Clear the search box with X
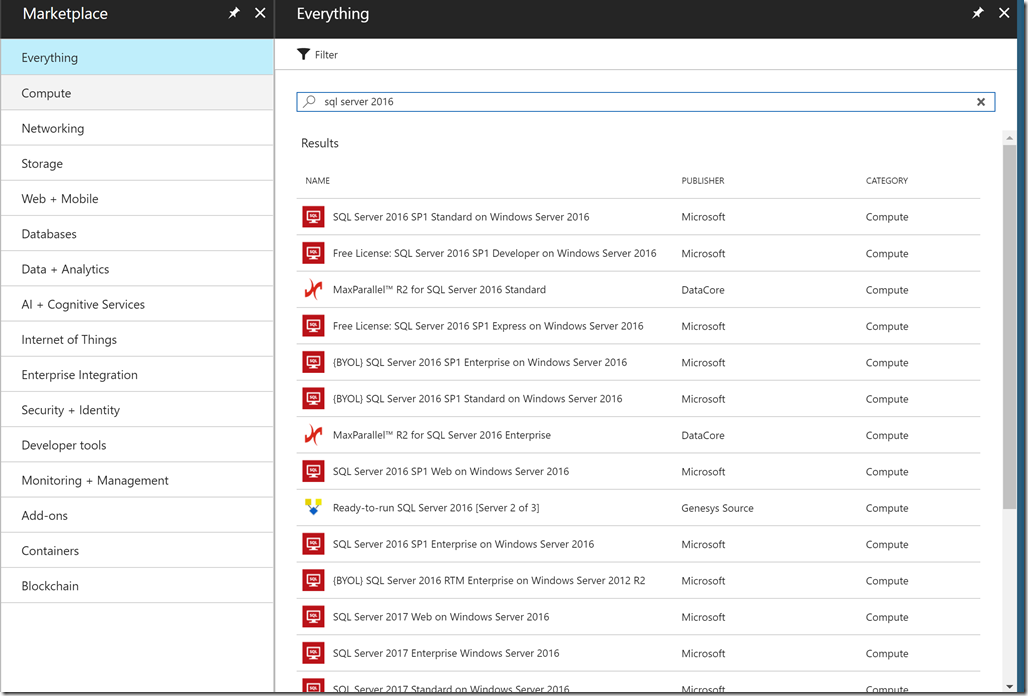Screen dimensions: 1028x696 tap(981, 102)
